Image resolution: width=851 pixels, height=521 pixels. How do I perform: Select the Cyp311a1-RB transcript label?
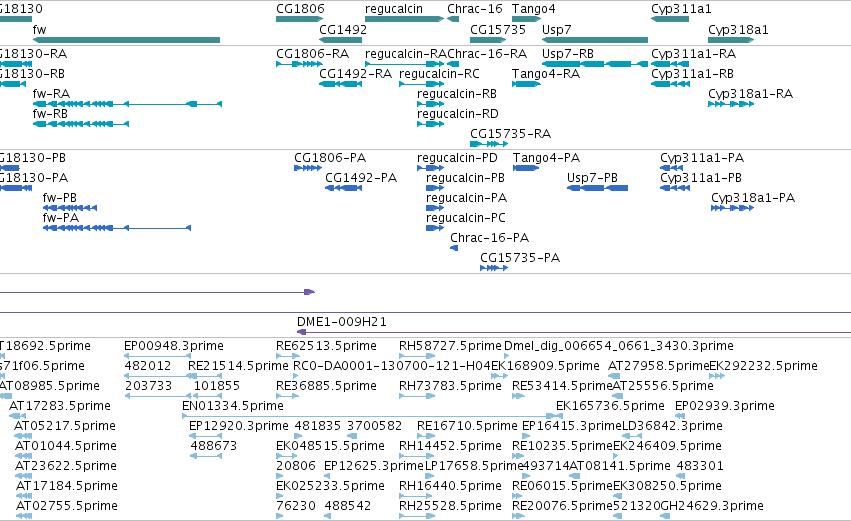[693, 73]
